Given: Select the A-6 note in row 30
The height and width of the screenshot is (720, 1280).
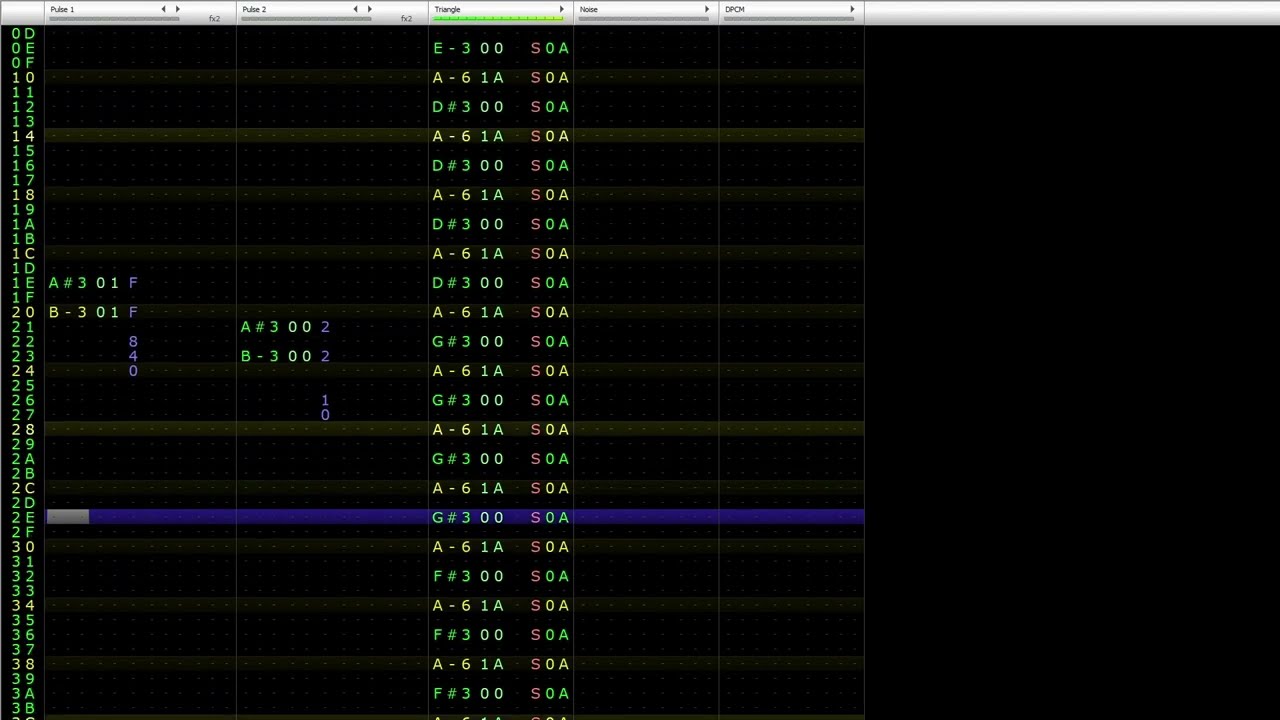Looking at the screenshot, I should (x=451, y=547).
